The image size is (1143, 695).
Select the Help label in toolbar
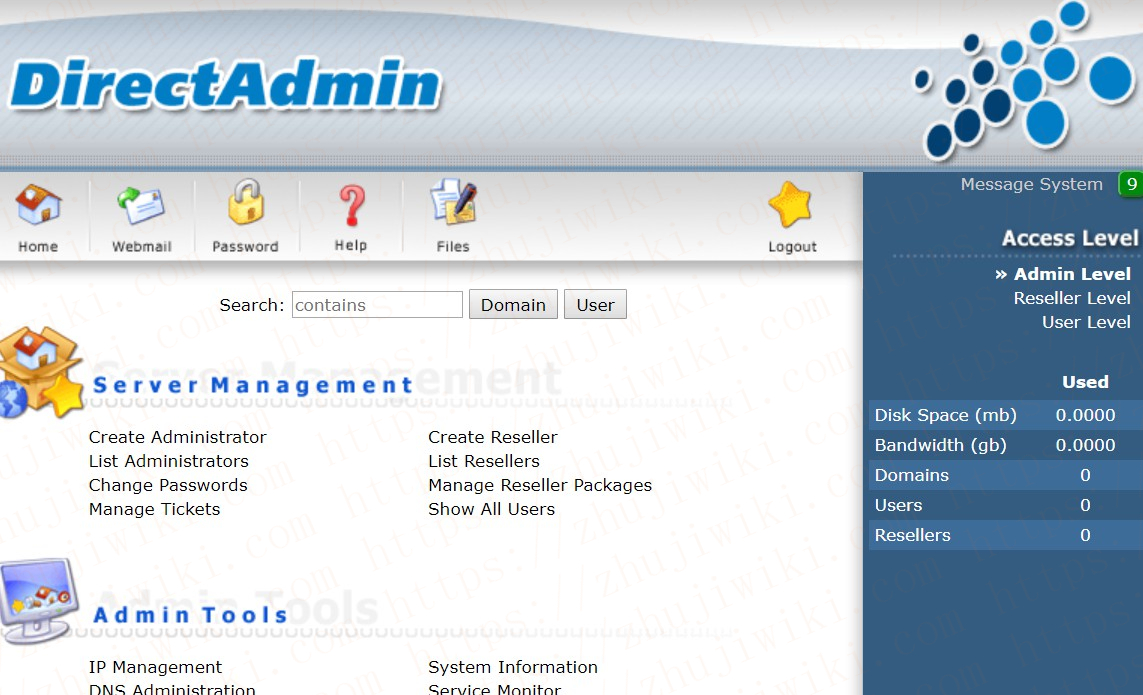(x=351, y=246)
